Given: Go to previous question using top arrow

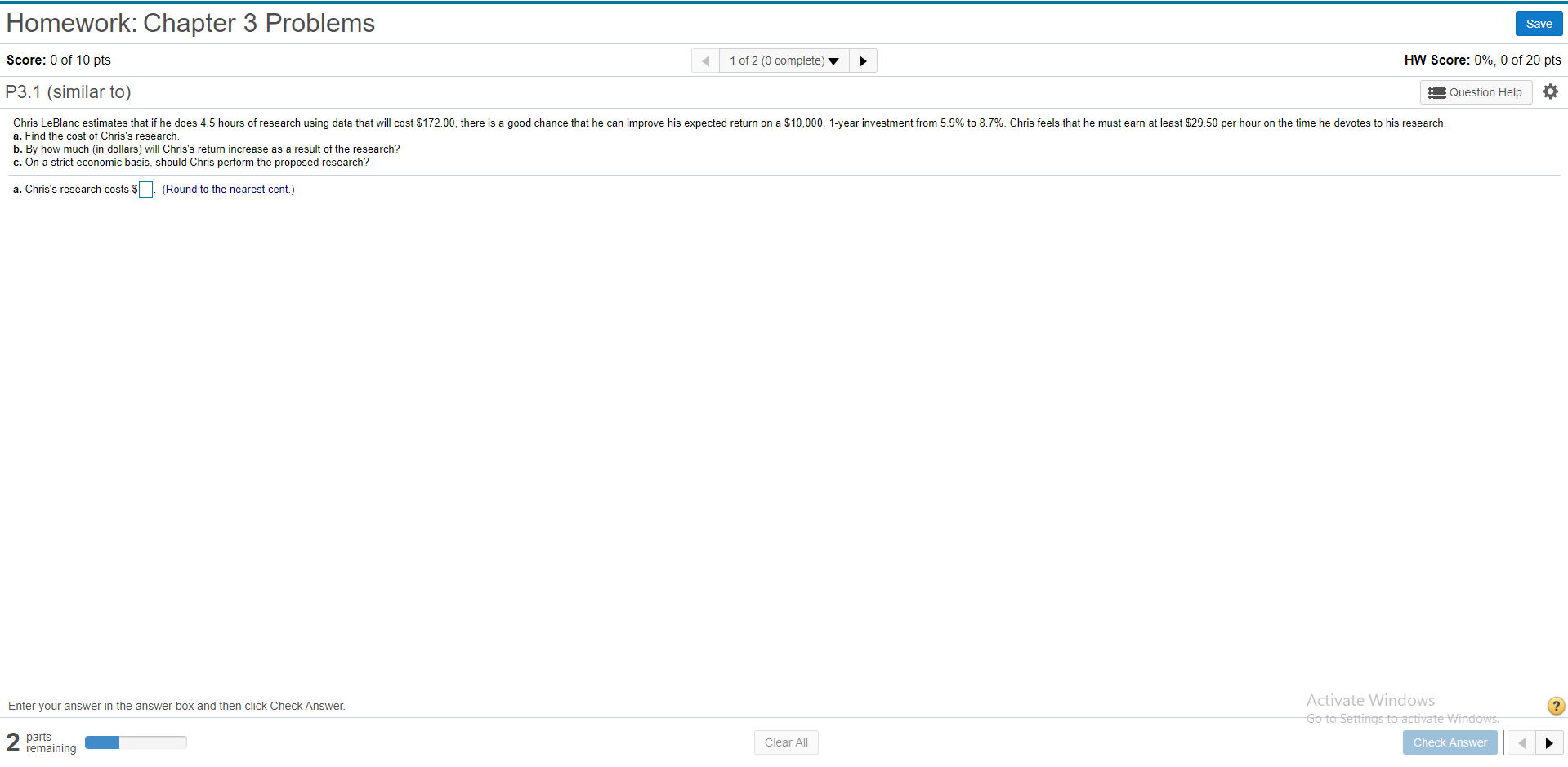Looking at the screenshot, I should tap(705, 60).
